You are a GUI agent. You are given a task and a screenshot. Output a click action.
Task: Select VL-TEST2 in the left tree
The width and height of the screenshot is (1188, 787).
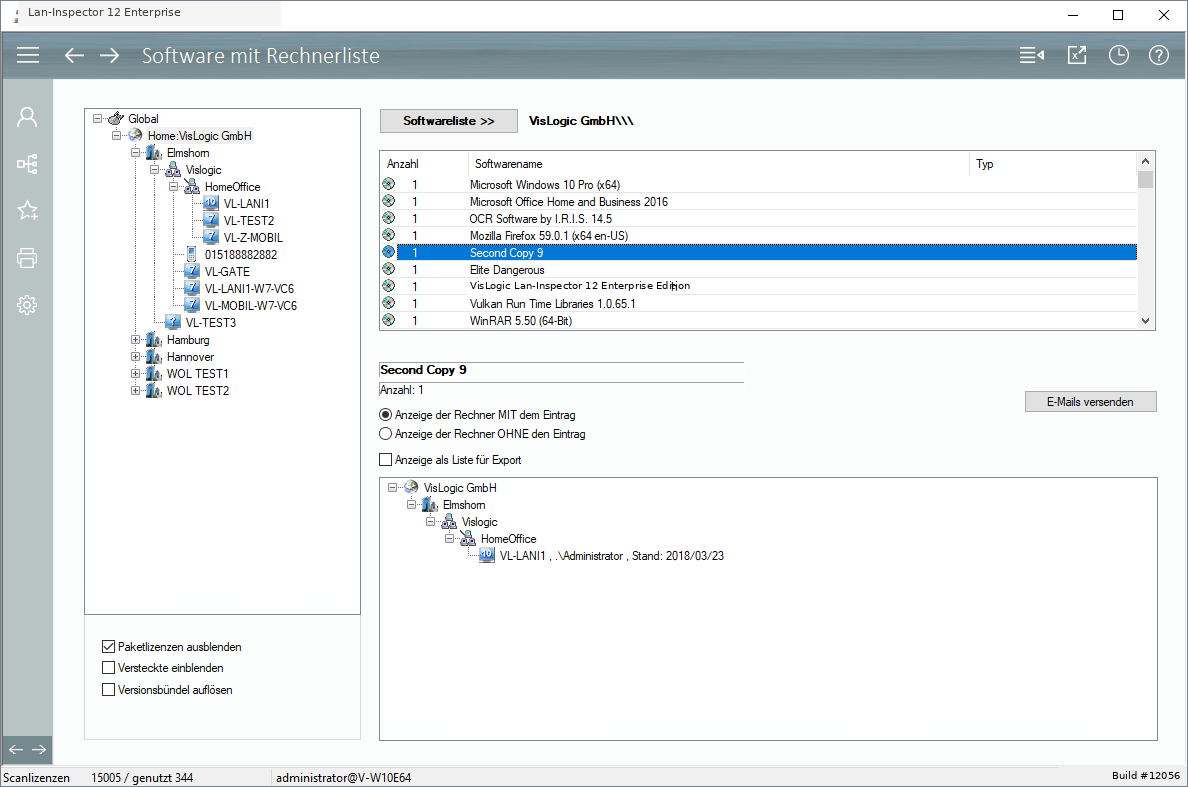coord(249,220)
